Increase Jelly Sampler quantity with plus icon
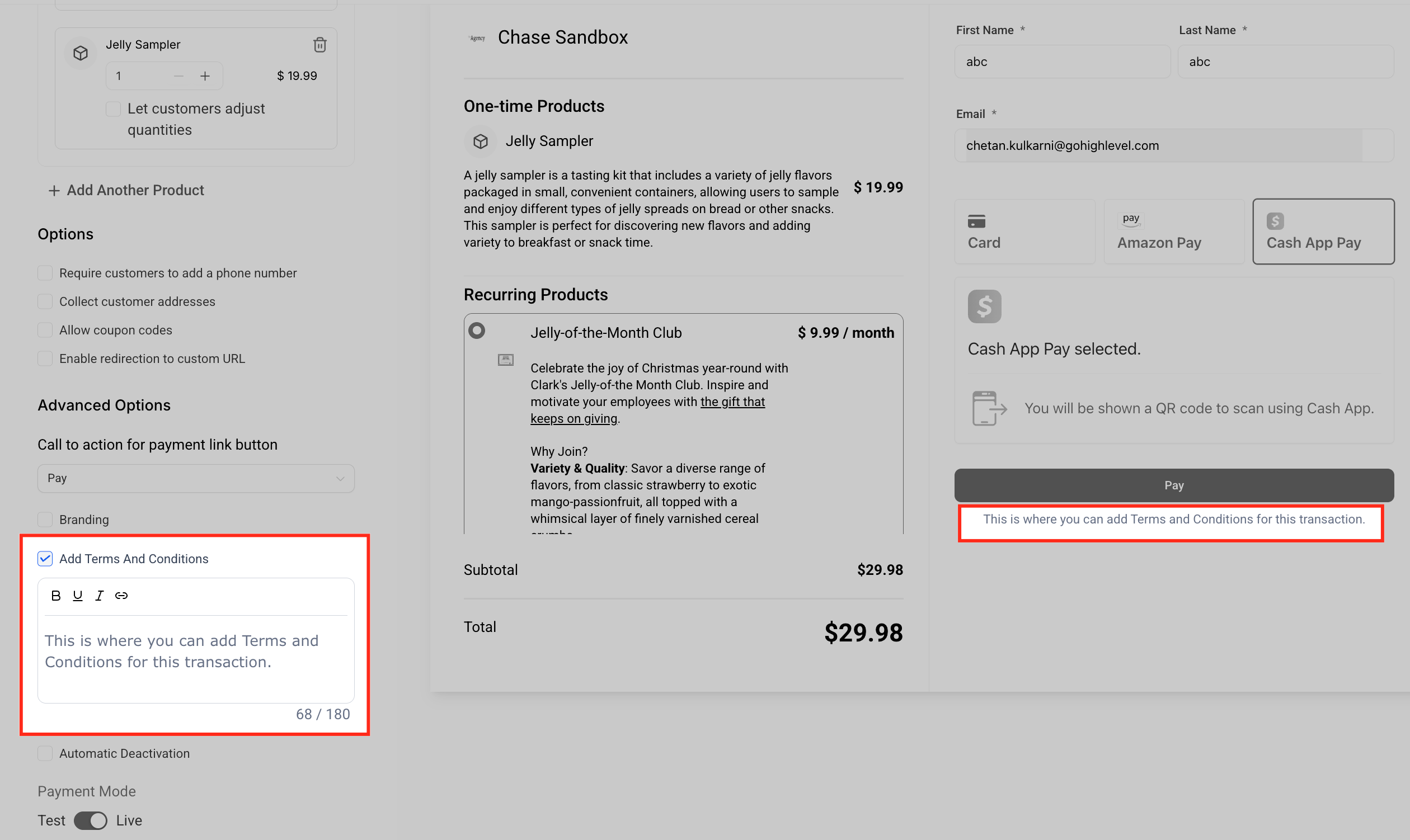Screen dimensions: 1410x840 pos(205,76)
